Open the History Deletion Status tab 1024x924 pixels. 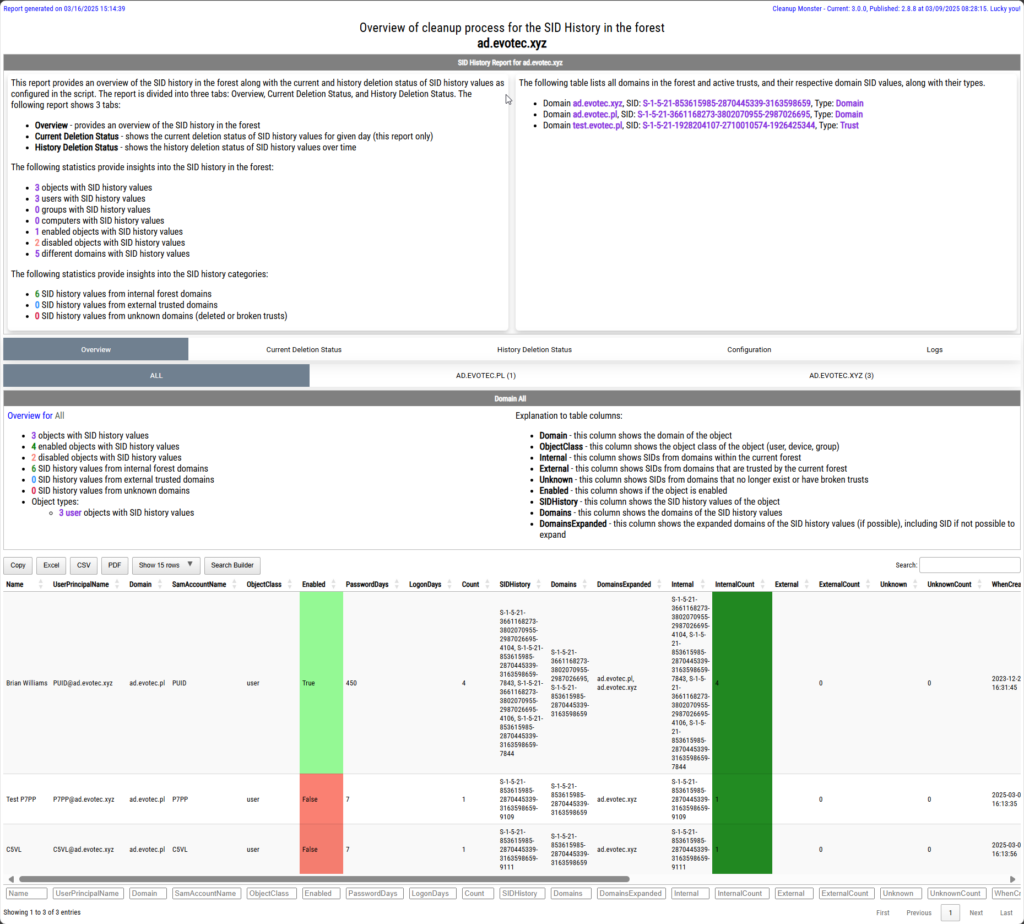pyautogui.click(x=533, y=349)
